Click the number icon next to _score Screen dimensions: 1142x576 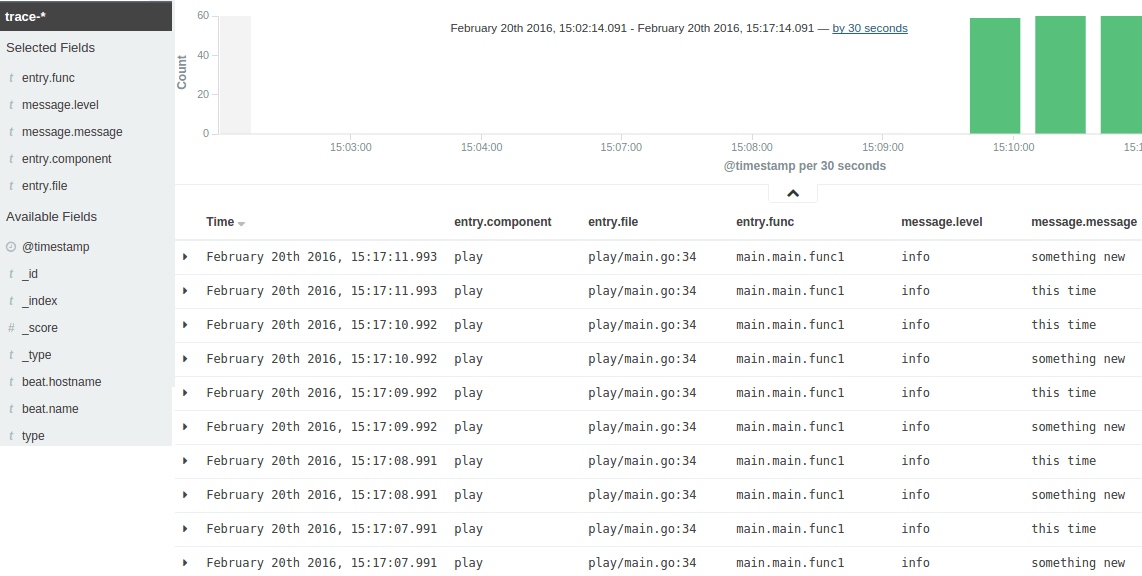[11, 327]
